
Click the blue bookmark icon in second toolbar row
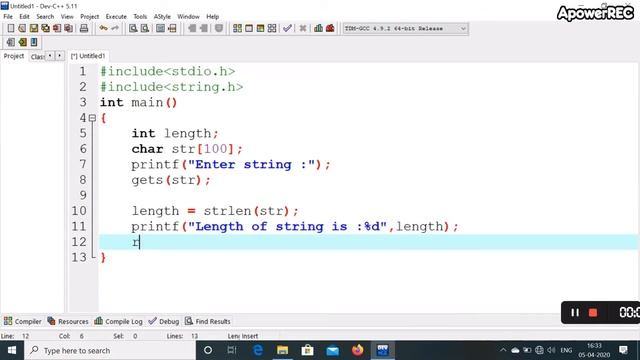[33, 42]
